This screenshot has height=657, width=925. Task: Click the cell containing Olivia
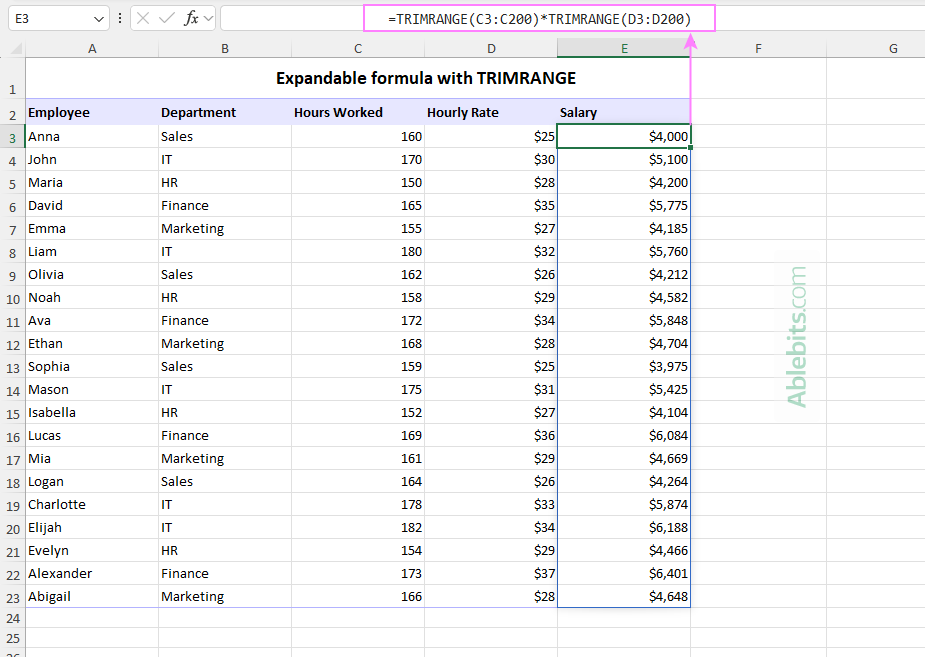point(91,275)
